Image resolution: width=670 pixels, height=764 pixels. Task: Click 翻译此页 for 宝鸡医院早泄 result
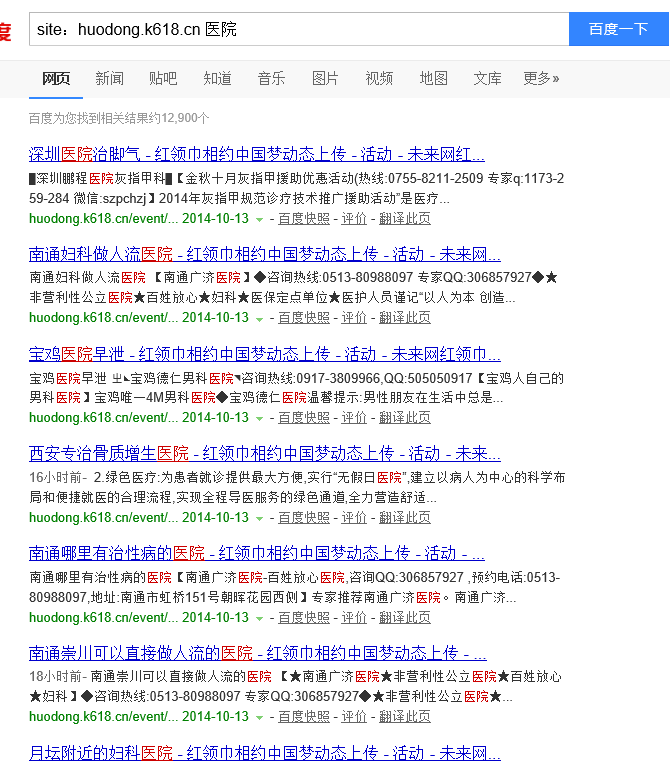pyautogui.click(x=405, y=418)
